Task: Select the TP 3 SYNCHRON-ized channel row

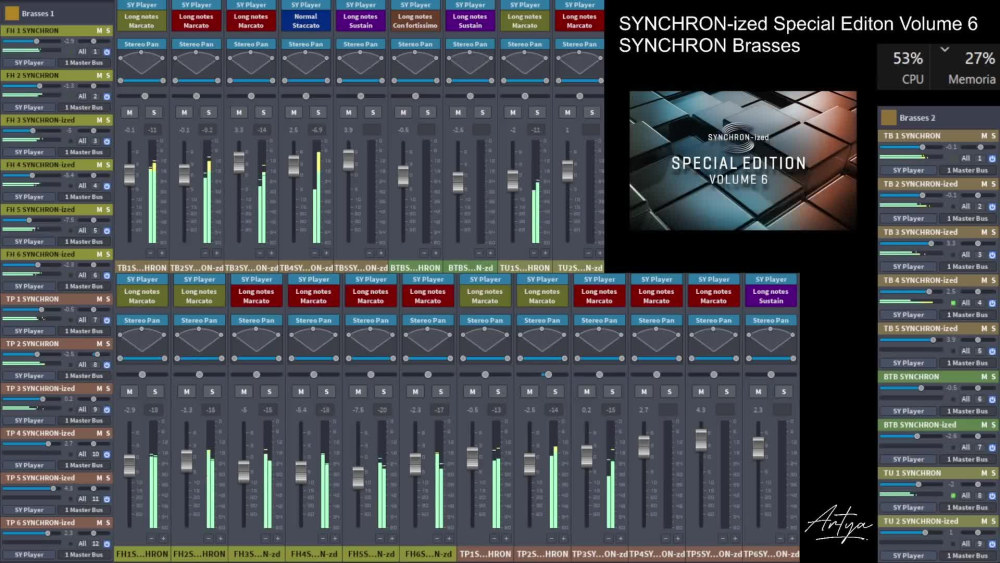Action: 56,388
